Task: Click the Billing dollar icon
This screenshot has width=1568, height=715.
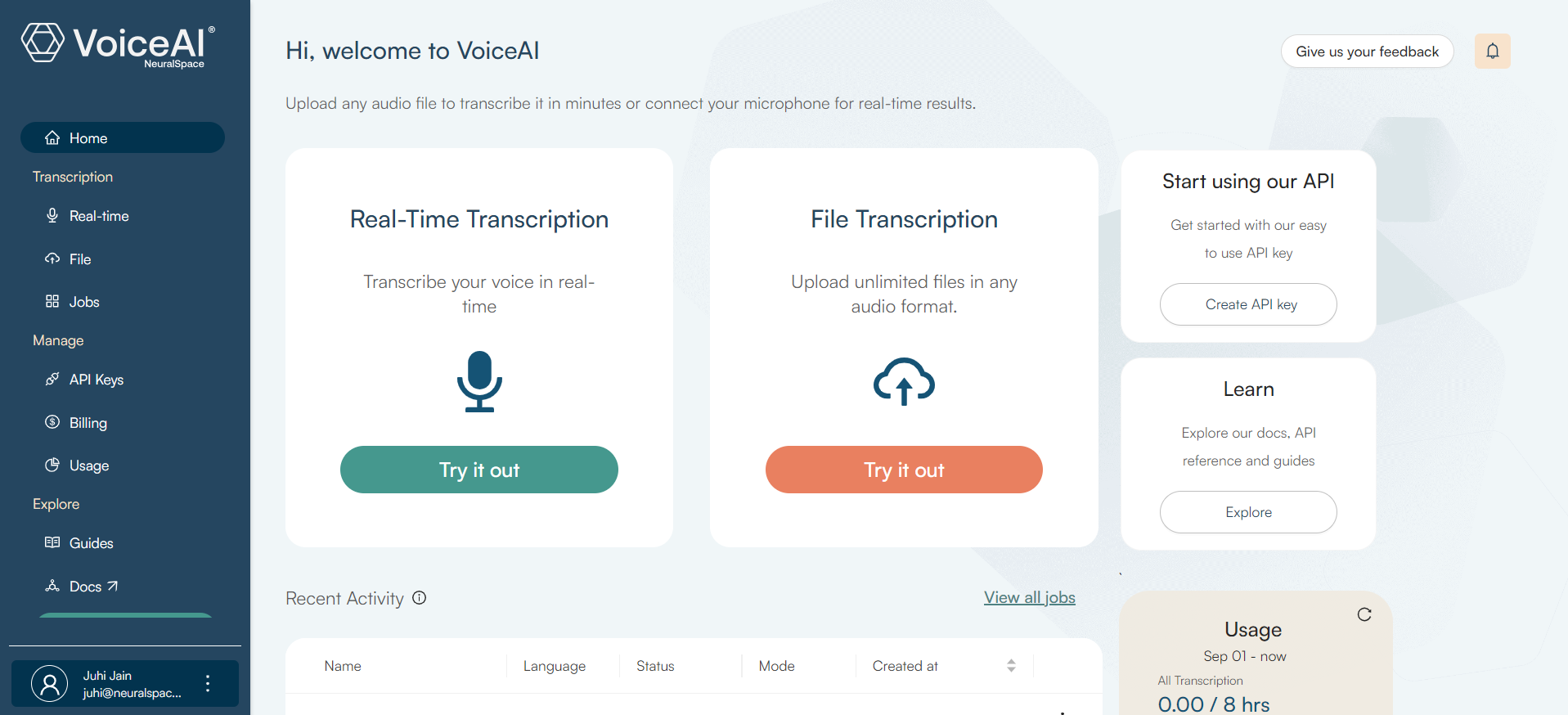Action: (x=52, y=422)
